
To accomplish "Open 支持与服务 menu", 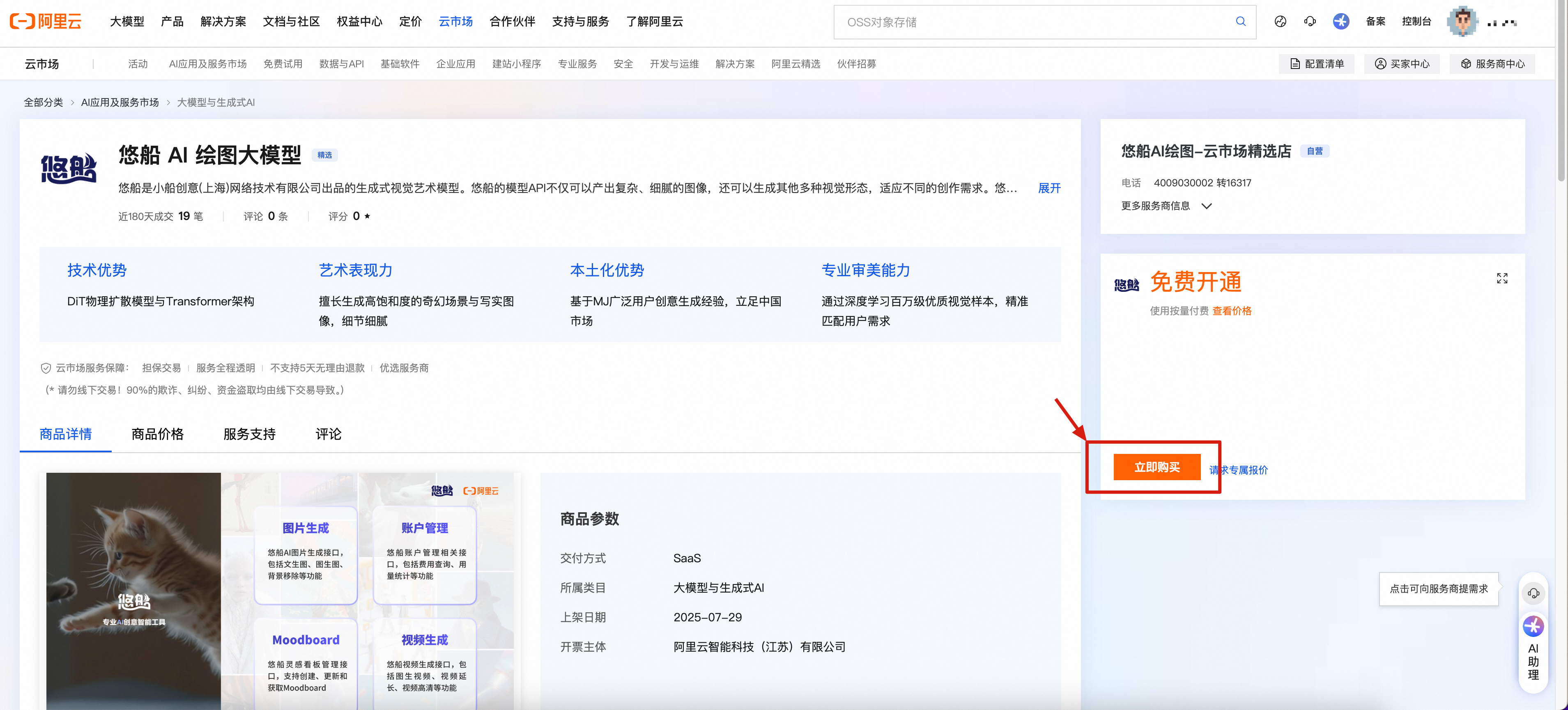I will (x=580, y=21).
